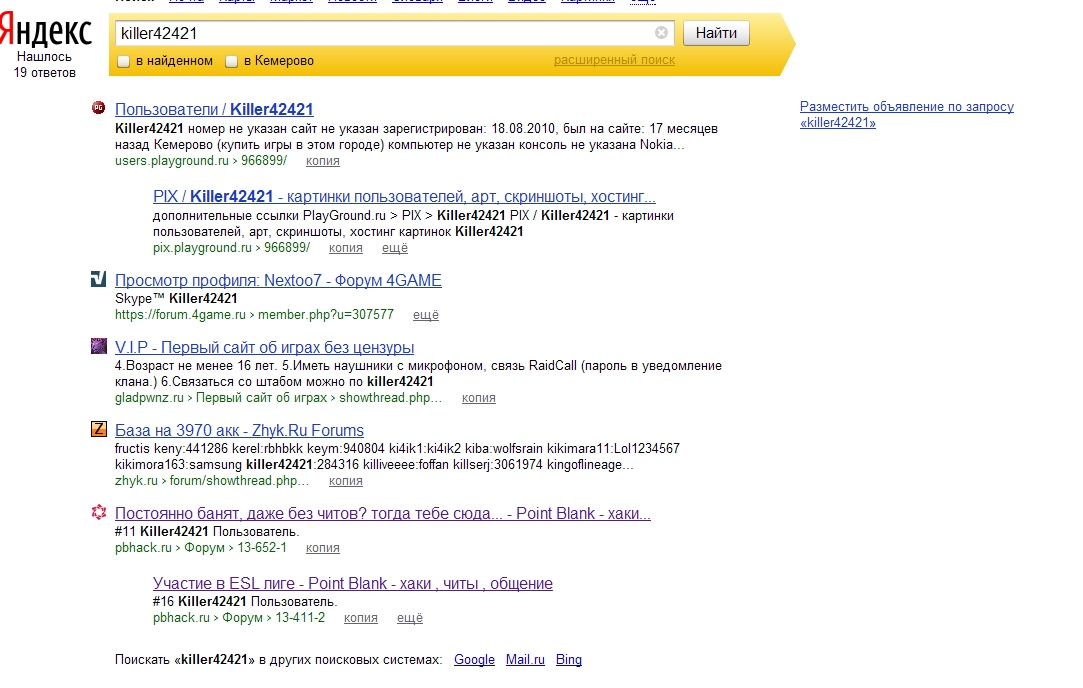This screenshot has width=1083, height=688.
Task: Click the red pbhack favicon icon
Action: [98, 513]
